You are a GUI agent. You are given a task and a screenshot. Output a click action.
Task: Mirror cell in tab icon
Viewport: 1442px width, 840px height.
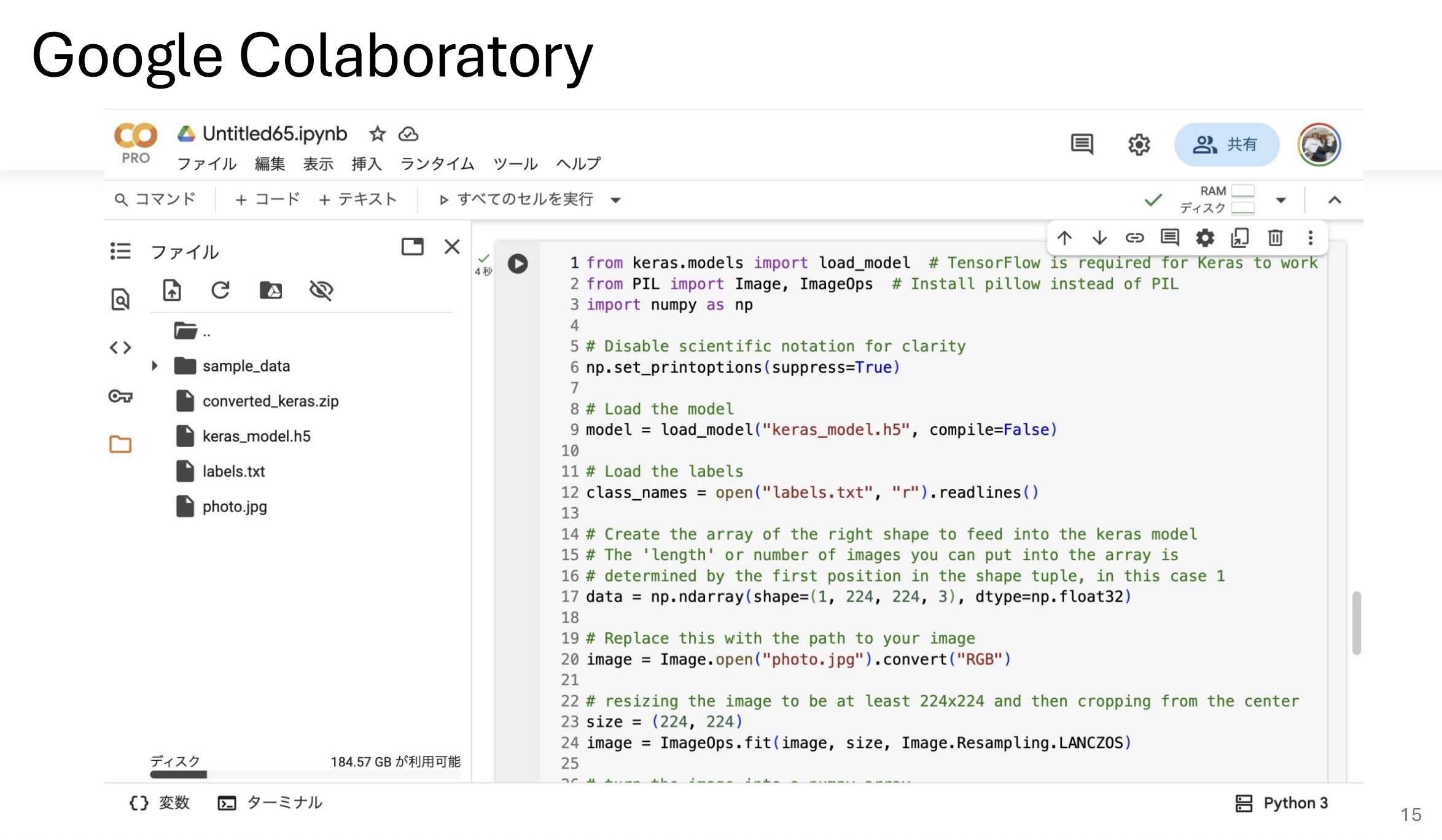click(1240, 238)
